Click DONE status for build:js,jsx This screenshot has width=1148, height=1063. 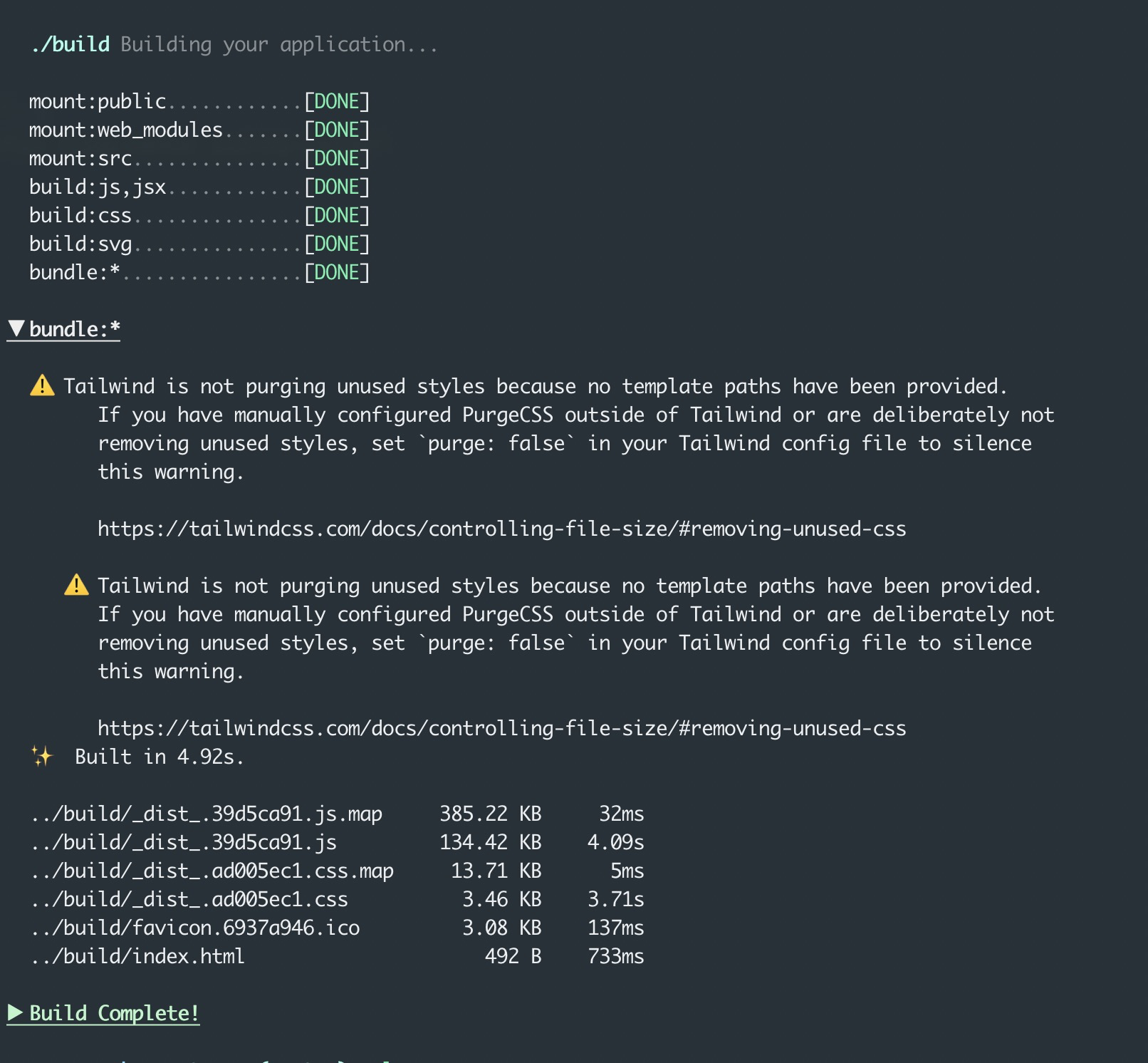[337, 187]
